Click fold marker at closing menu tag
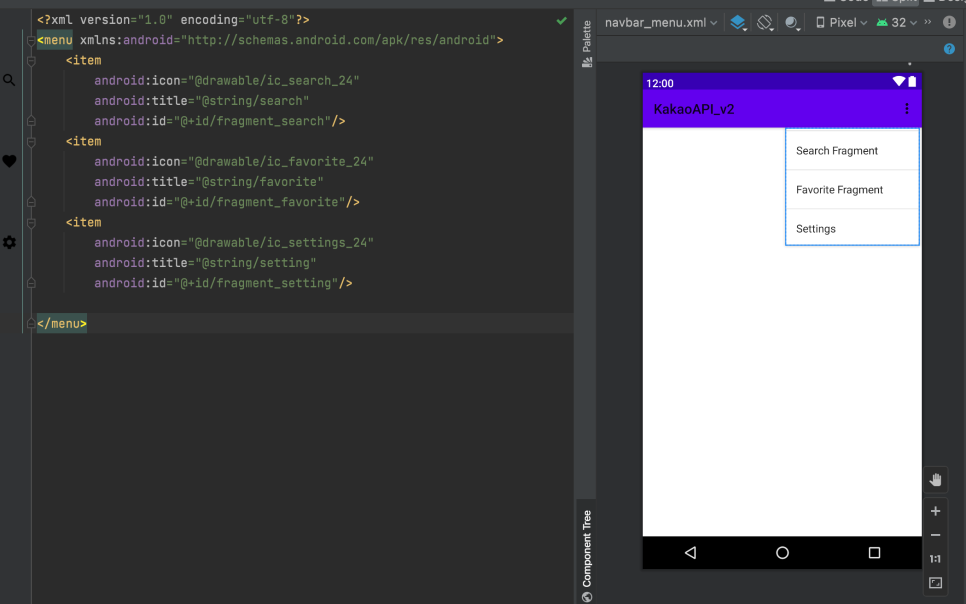 (31, 324)
